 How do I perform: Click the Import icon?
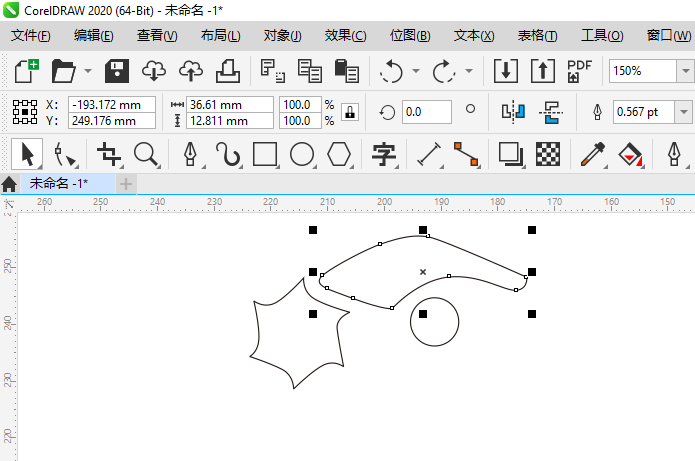pos(506,71)
